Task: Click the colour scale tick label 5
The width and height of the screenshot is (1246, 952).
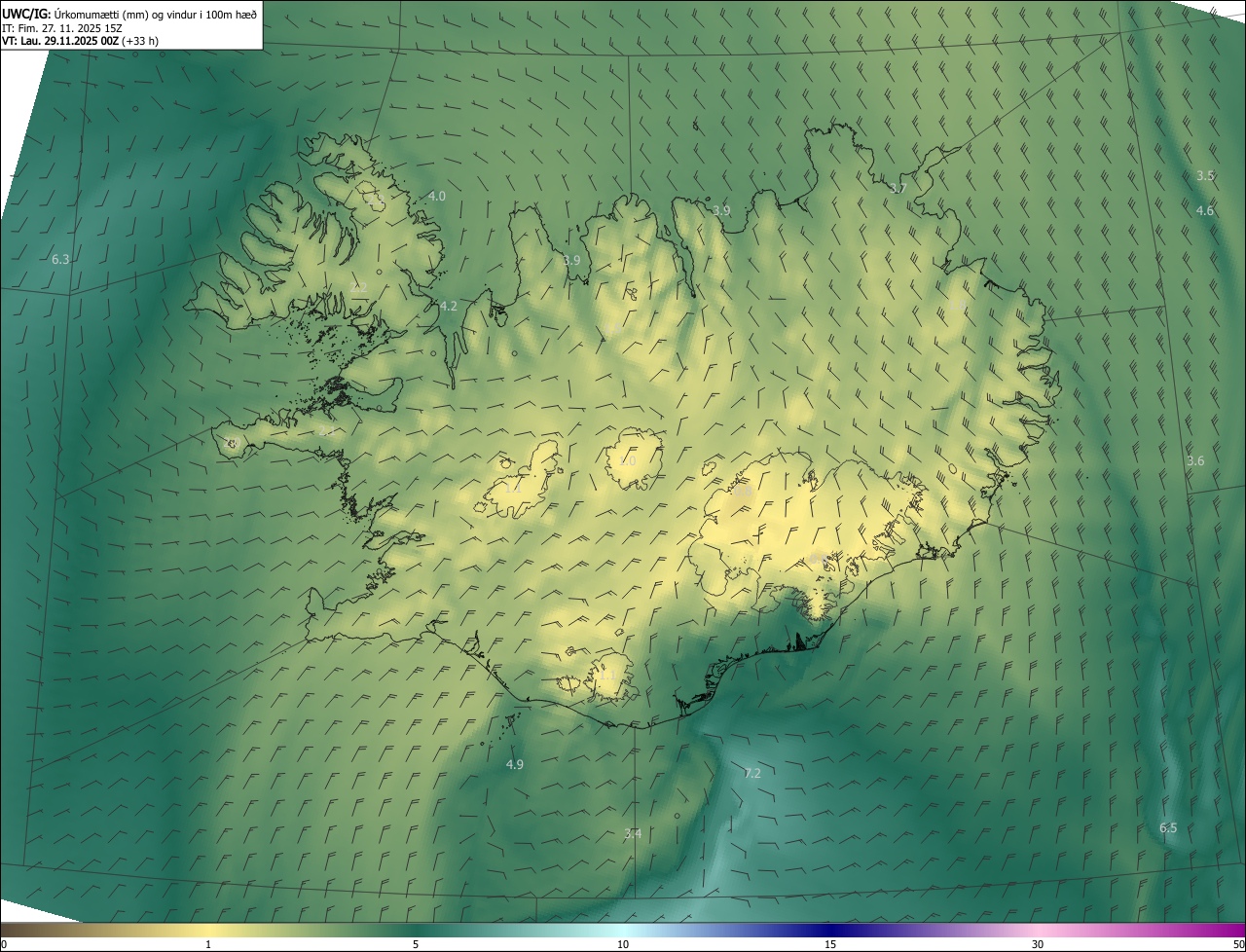Action: click(x=416, y=944)
